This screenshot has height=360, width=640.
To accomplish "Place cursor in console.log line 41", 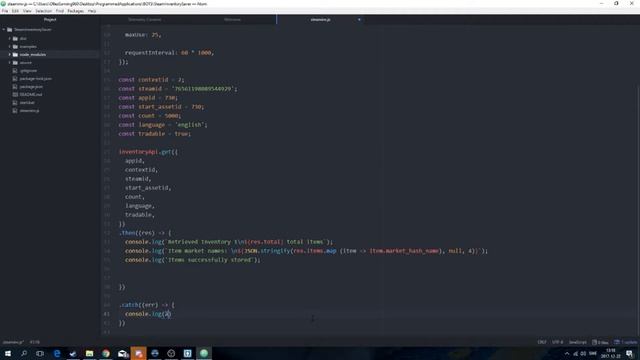I will tap(148, 314).
